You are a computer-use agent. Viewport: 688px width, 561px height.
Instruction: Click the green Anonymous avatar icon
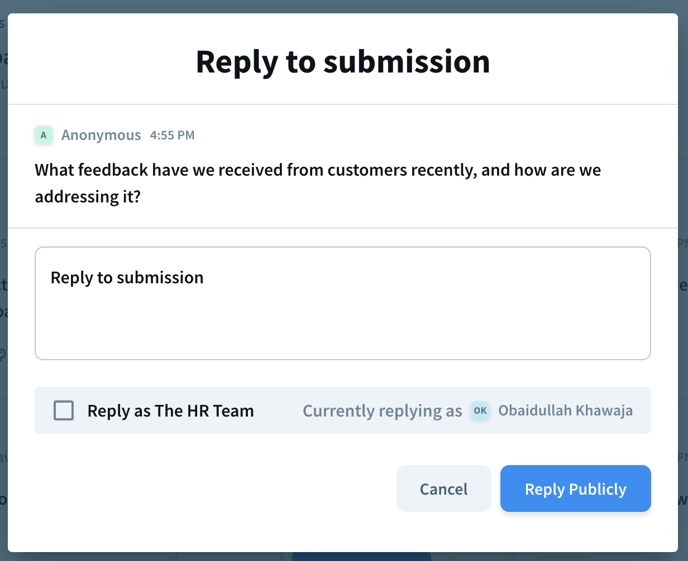tap(43, 135)
